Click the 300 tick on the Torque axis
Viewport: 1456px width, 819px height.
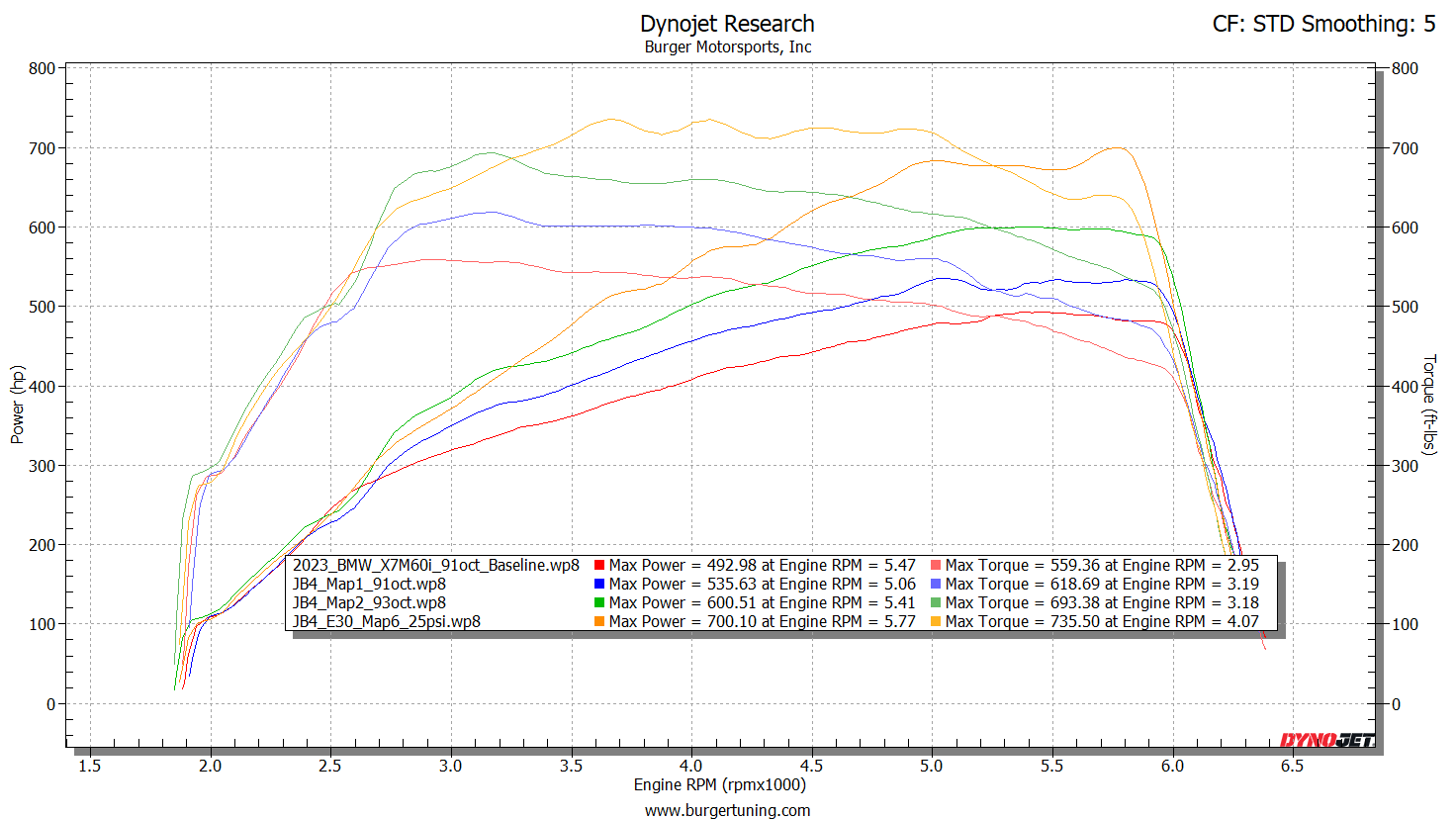tap(1405, 466)
